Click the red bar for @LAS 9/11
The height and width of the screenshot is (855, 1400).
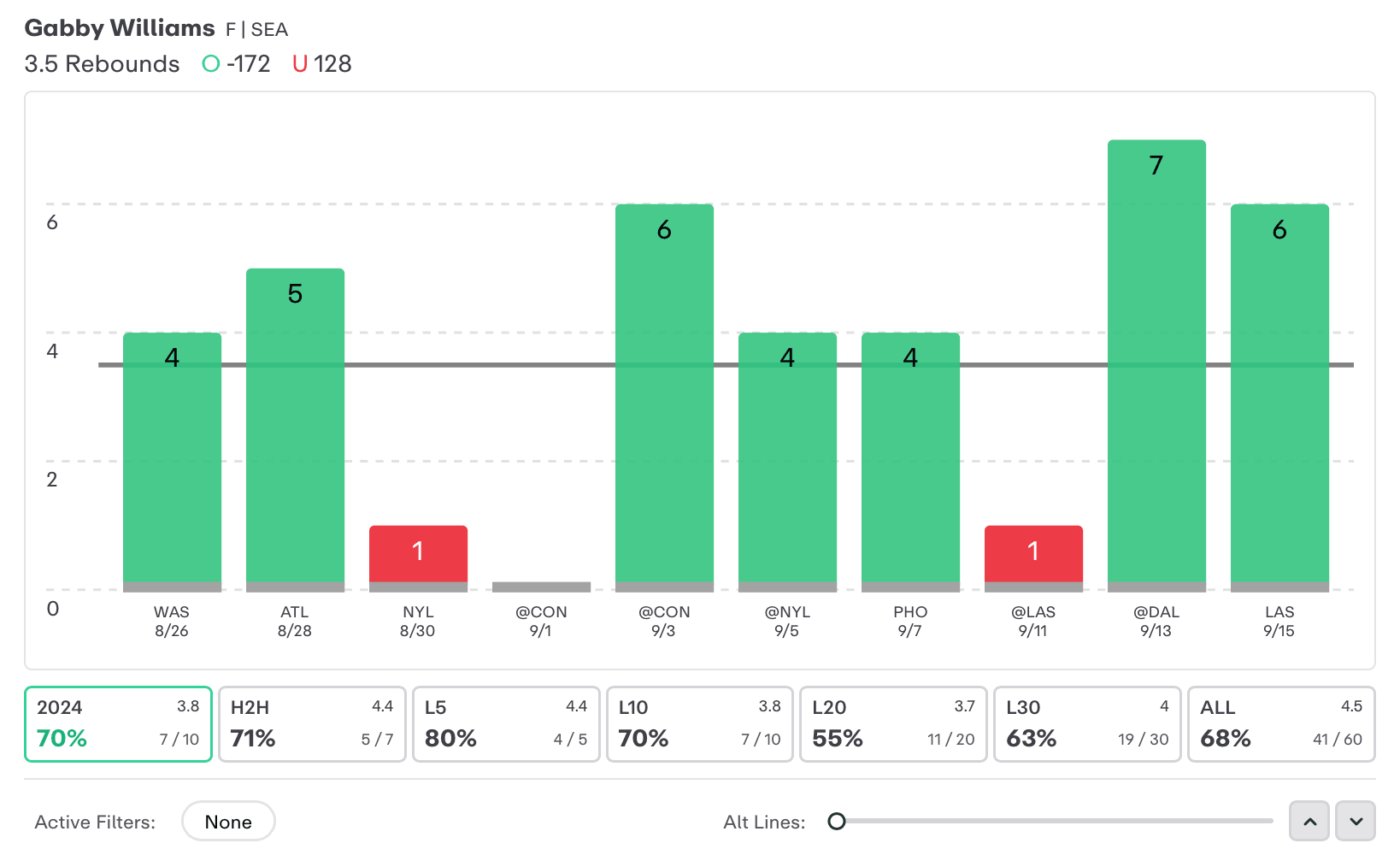(x=1033, y=554)
